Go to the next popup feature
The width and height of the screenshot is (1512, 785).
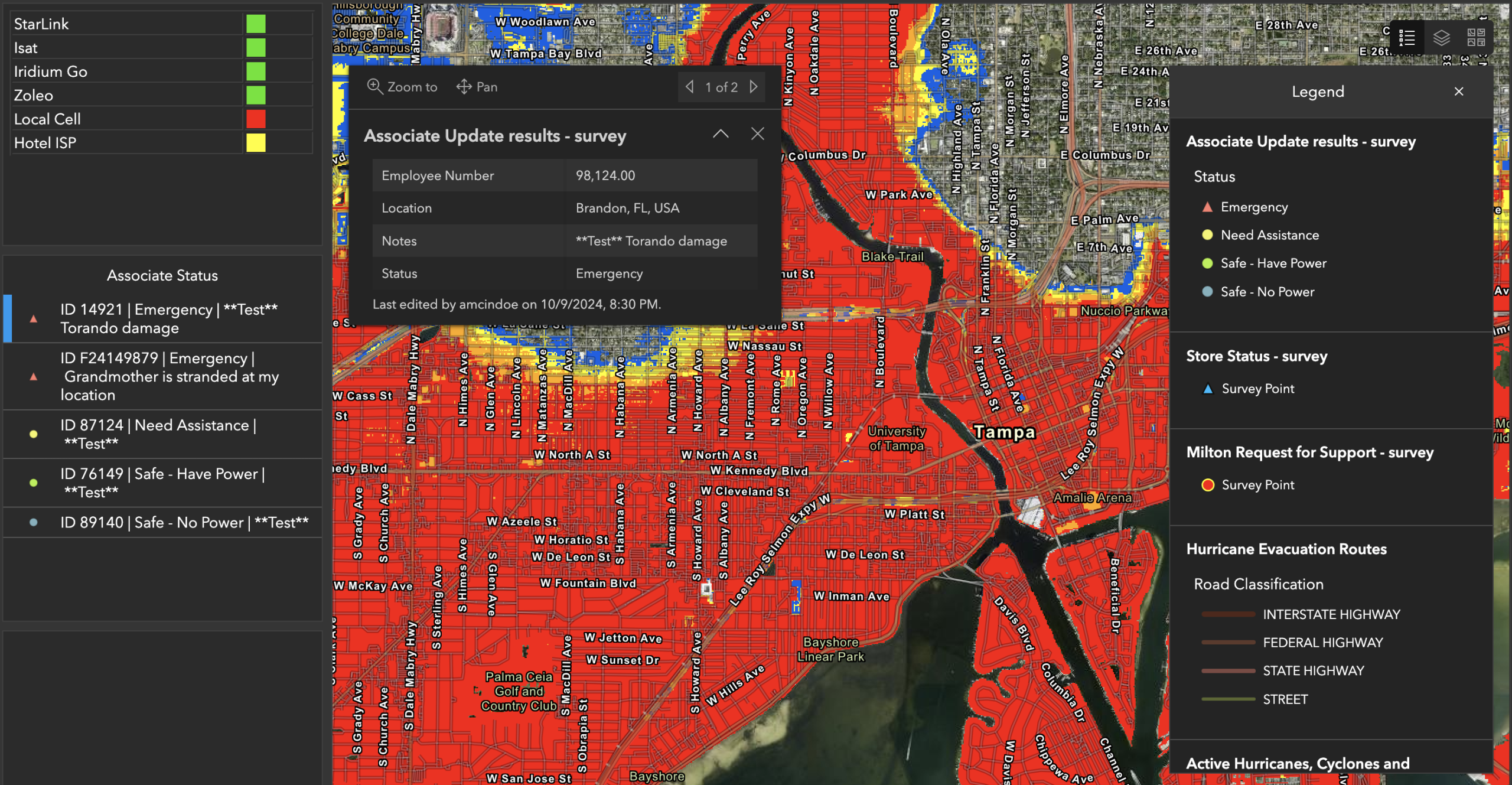tap(754, 87)
